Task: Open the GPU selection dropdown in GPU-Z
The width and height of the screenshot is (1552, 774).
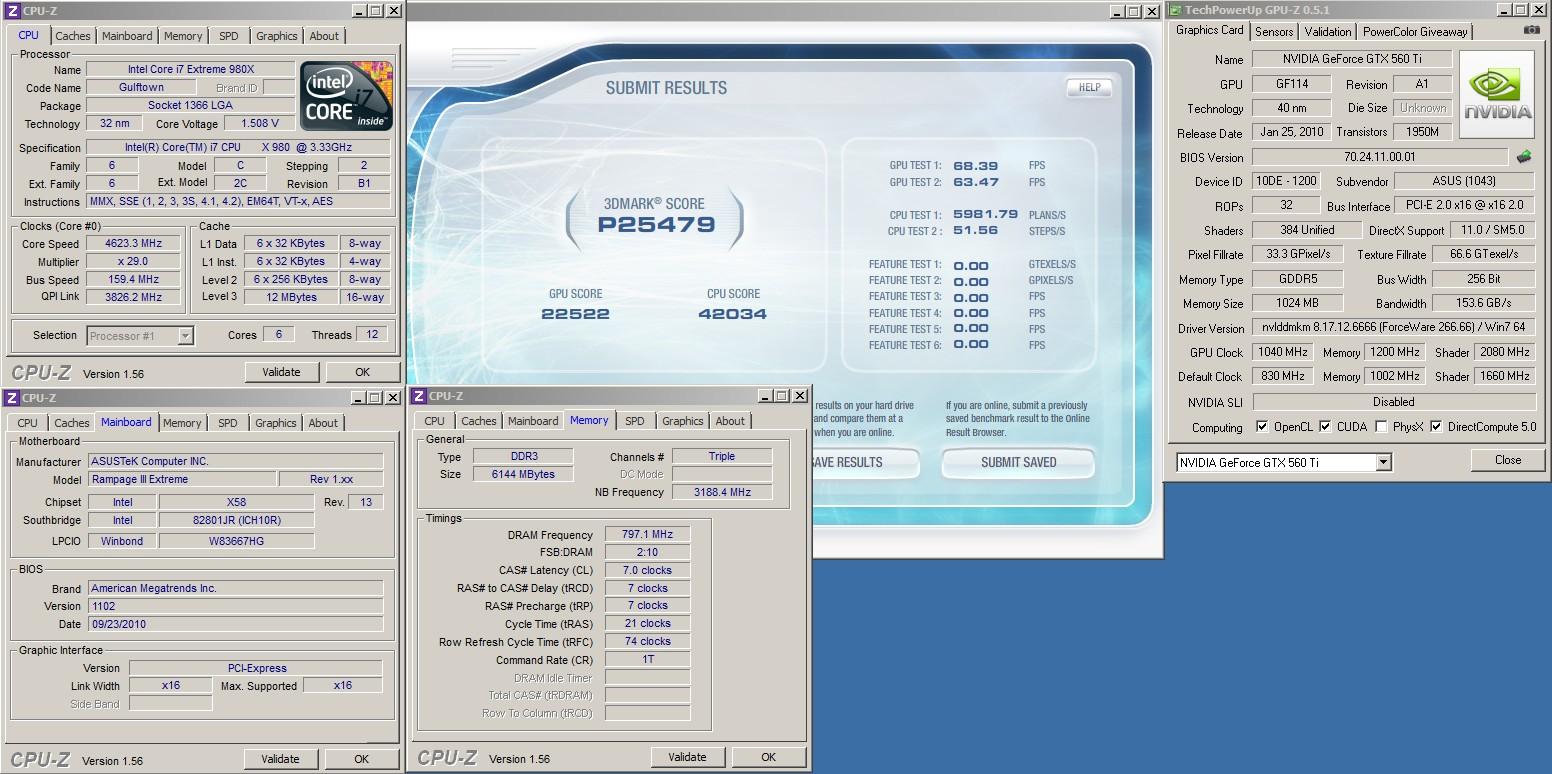Action: (x=1383, y=462)
